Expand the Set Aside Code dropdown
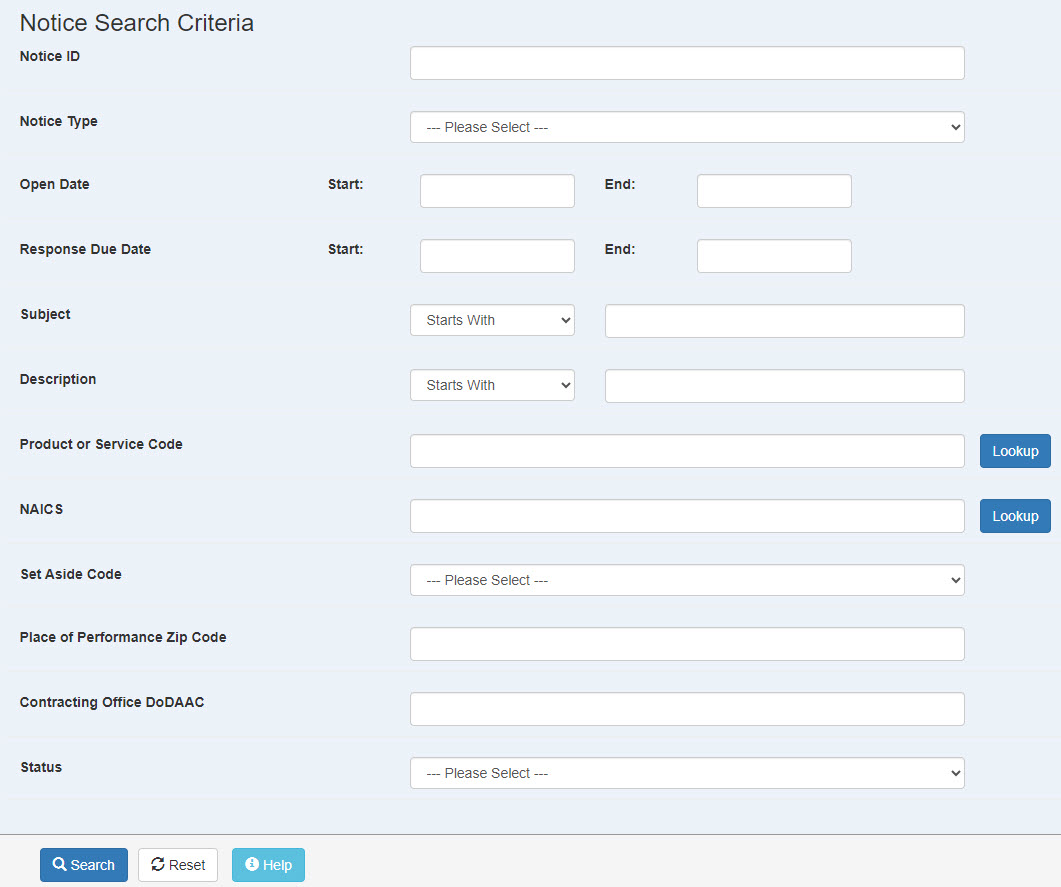1061x887 pixels. (x=687, y=580)
